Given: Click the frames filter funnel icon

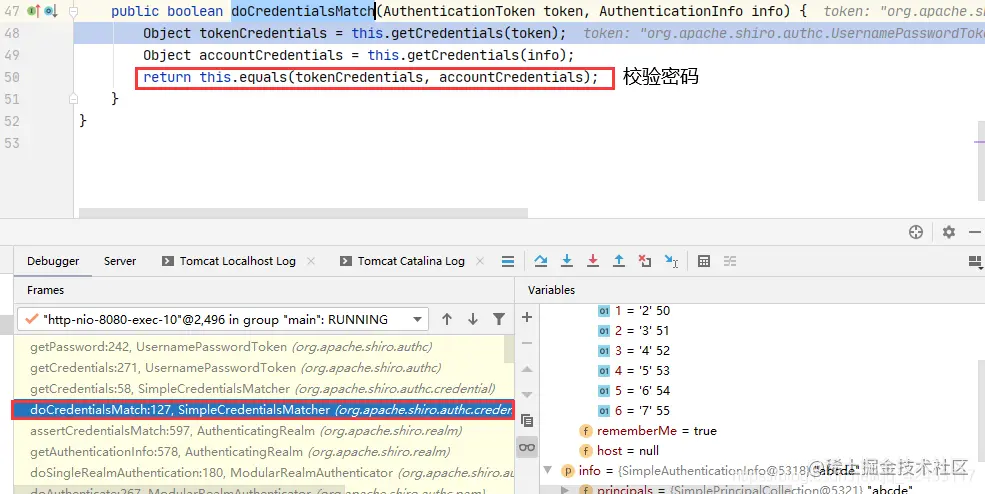Looking at the screenshot, I should point(499,319).
